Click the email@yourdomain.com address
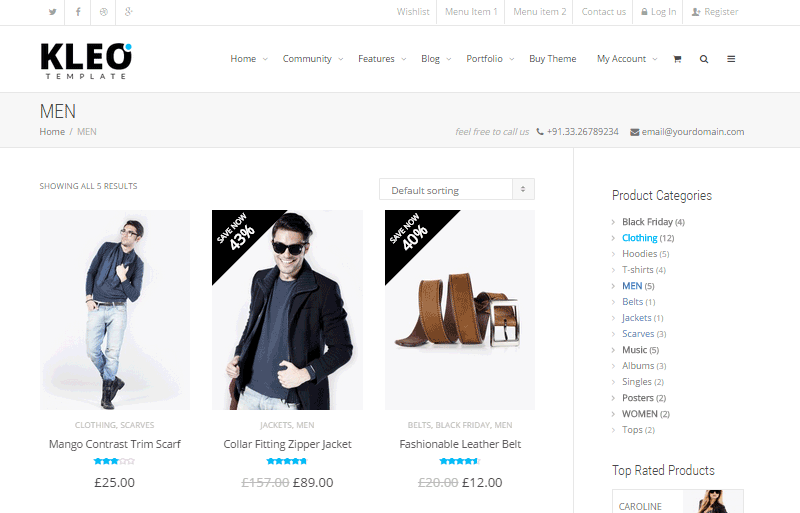The image size is (800, 513). click(x=693, y=132)
